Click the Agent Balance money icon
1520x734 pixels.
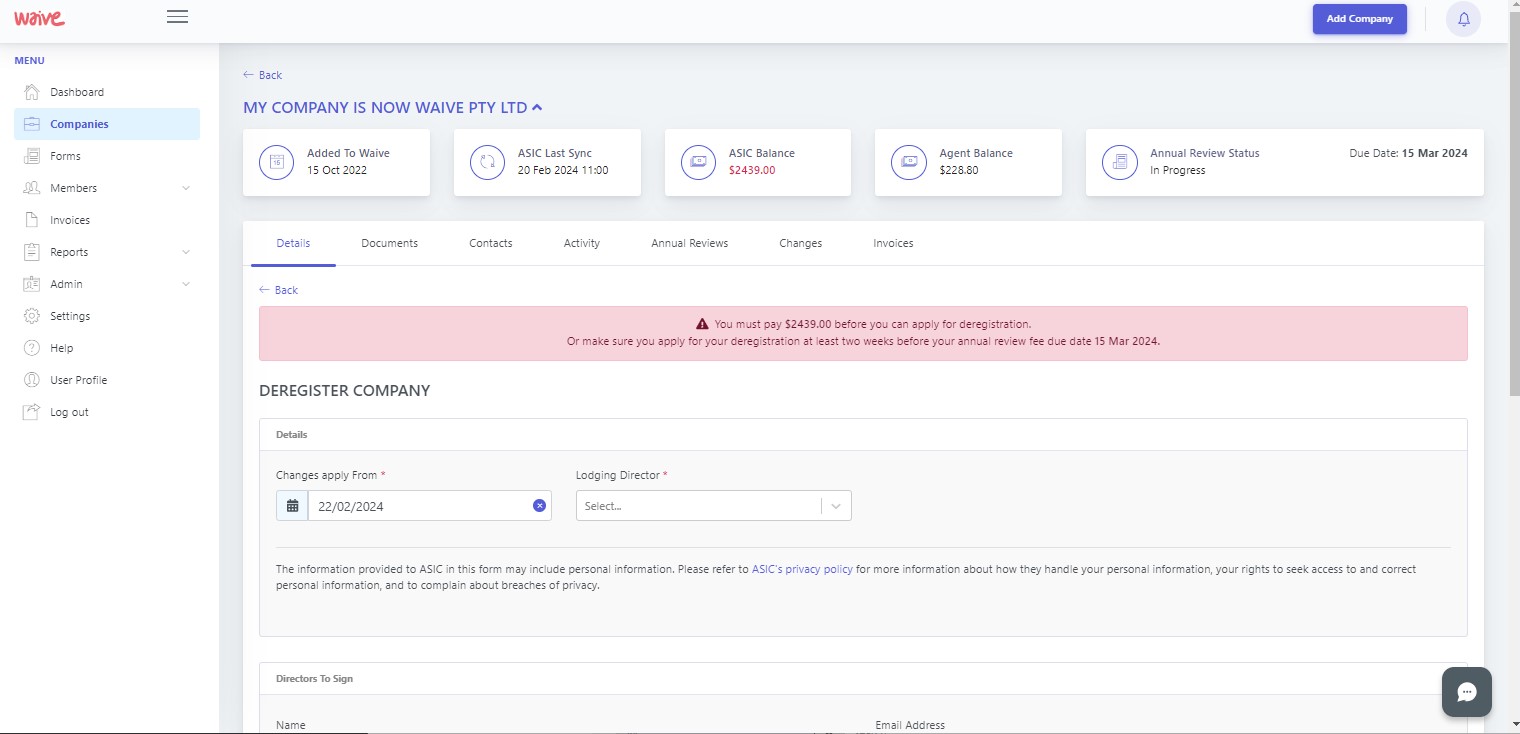909,162
